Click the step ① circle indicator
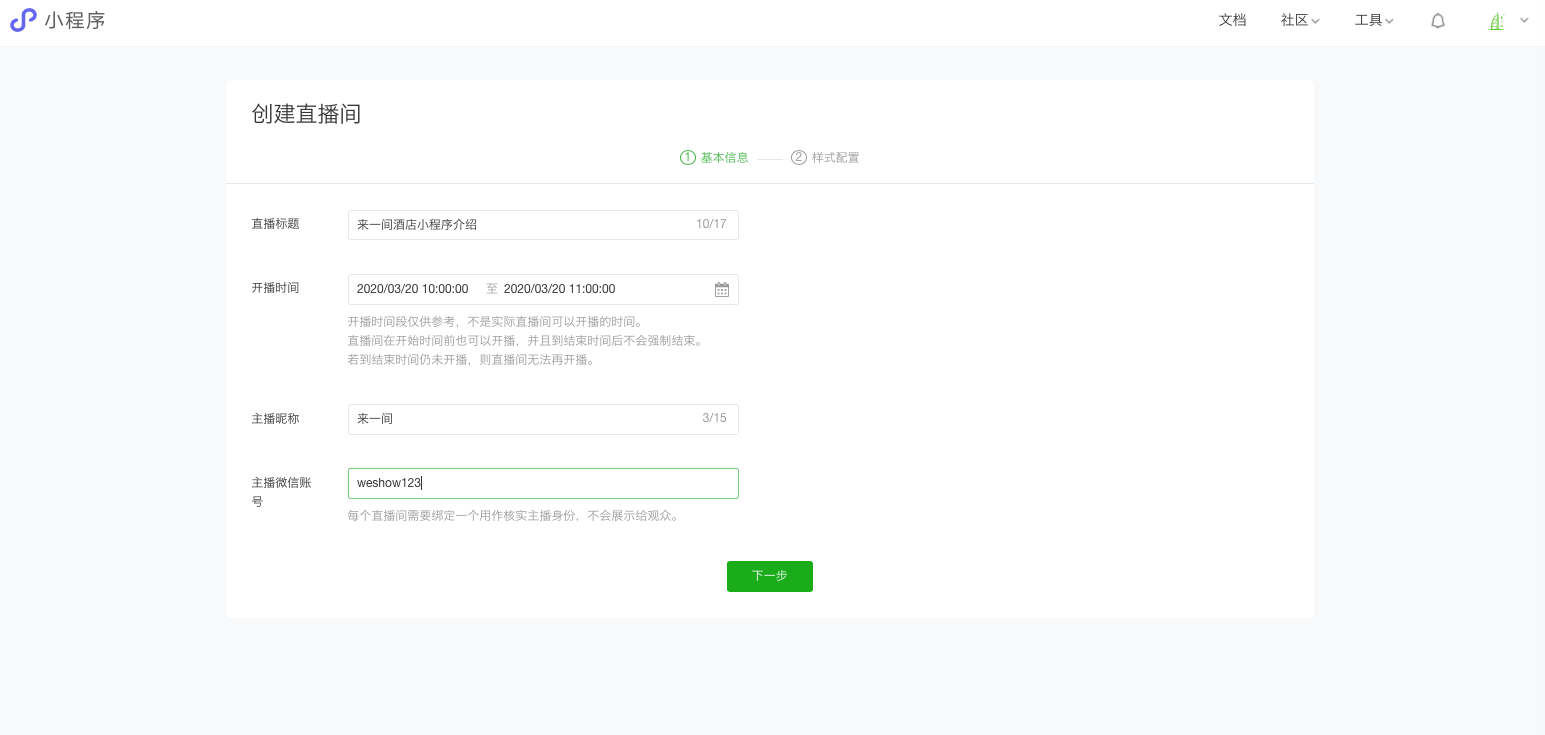 (x=687, y=157)
